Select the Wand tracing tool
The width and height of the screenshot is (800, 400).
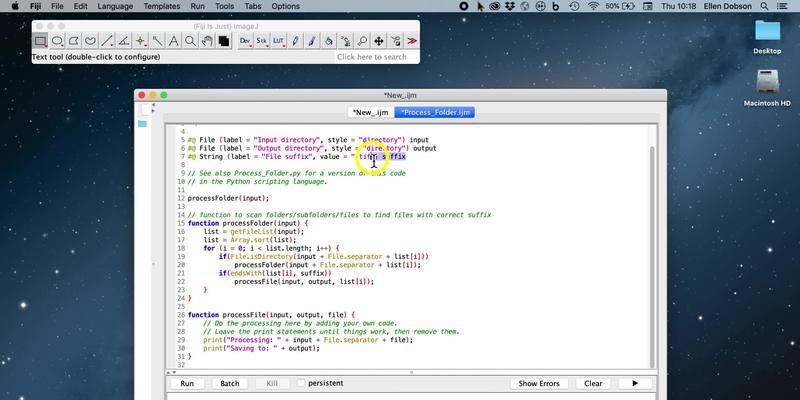[157, 41]
